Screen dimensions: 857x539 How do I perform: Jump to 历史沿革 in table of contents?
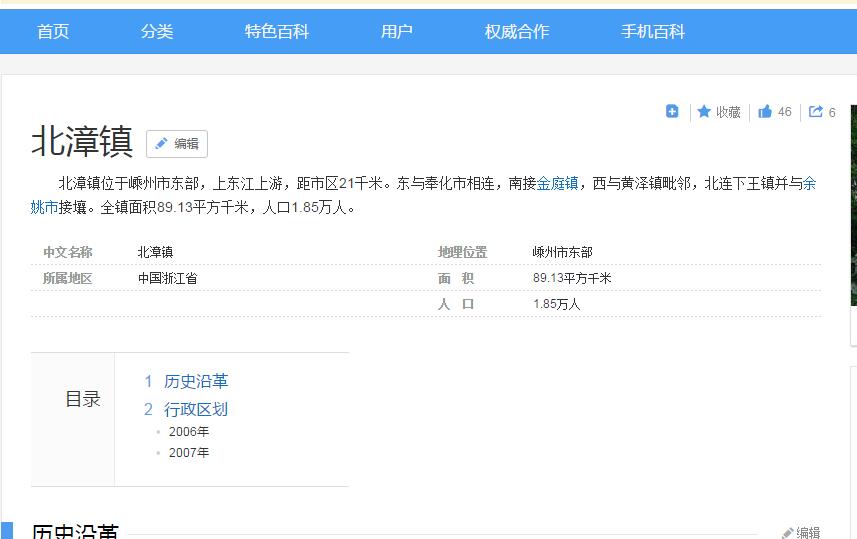pyautogui.click(x=196, y=382)
